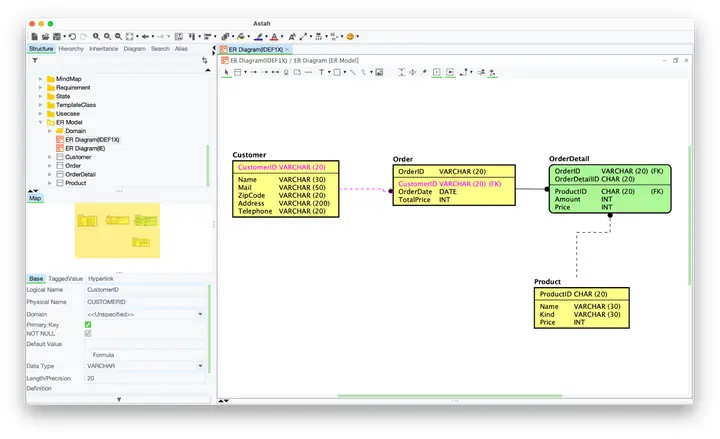The height and width of the screenshot is (439, 720).
Task: Undo the last action
Action: coord(73,36)
